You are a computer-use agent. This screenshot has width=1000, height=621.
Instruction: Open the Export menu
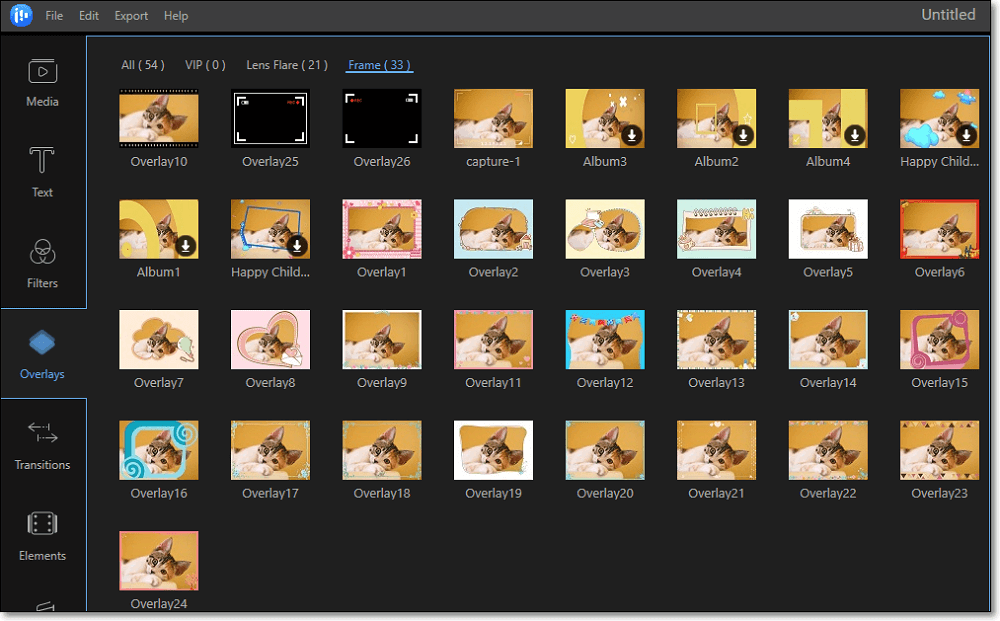131,15
